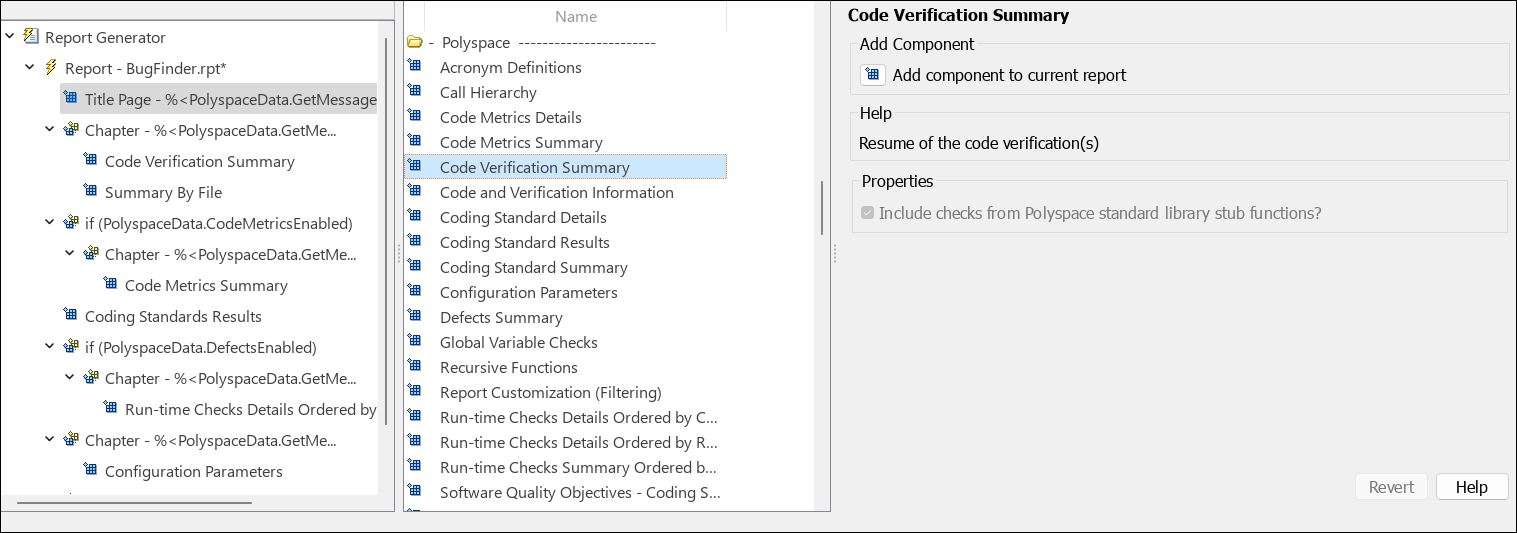The width and height of the screenshot is (1517, 533).
Task: Click the icon next to Acronym Definitions
Action: [x=415, y=67]
